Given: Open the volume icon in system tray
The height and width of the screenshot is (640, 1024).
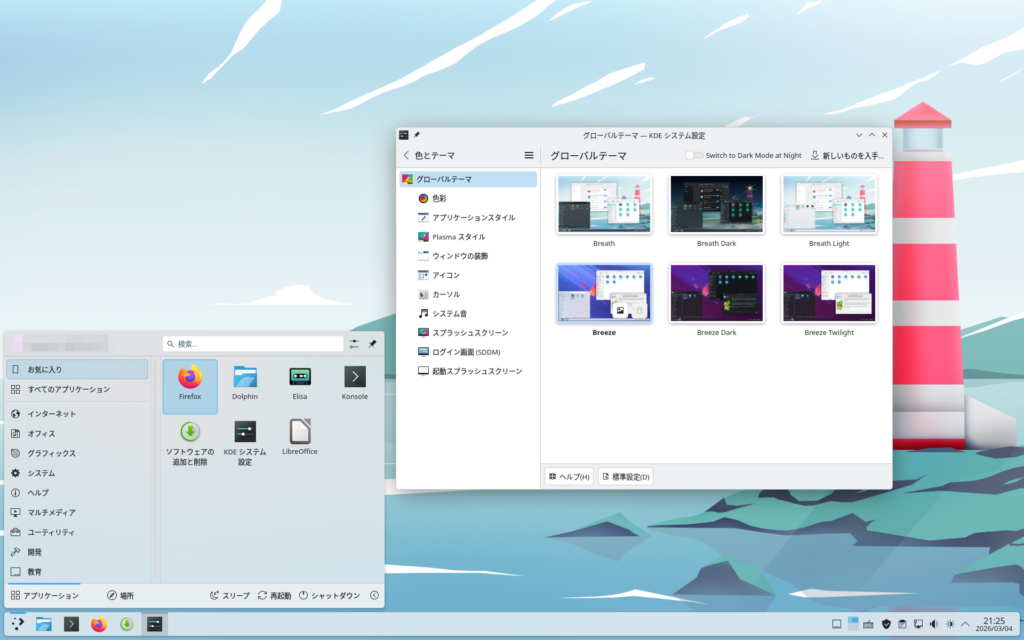Looking at the screenshot, I should coord(934,624).
